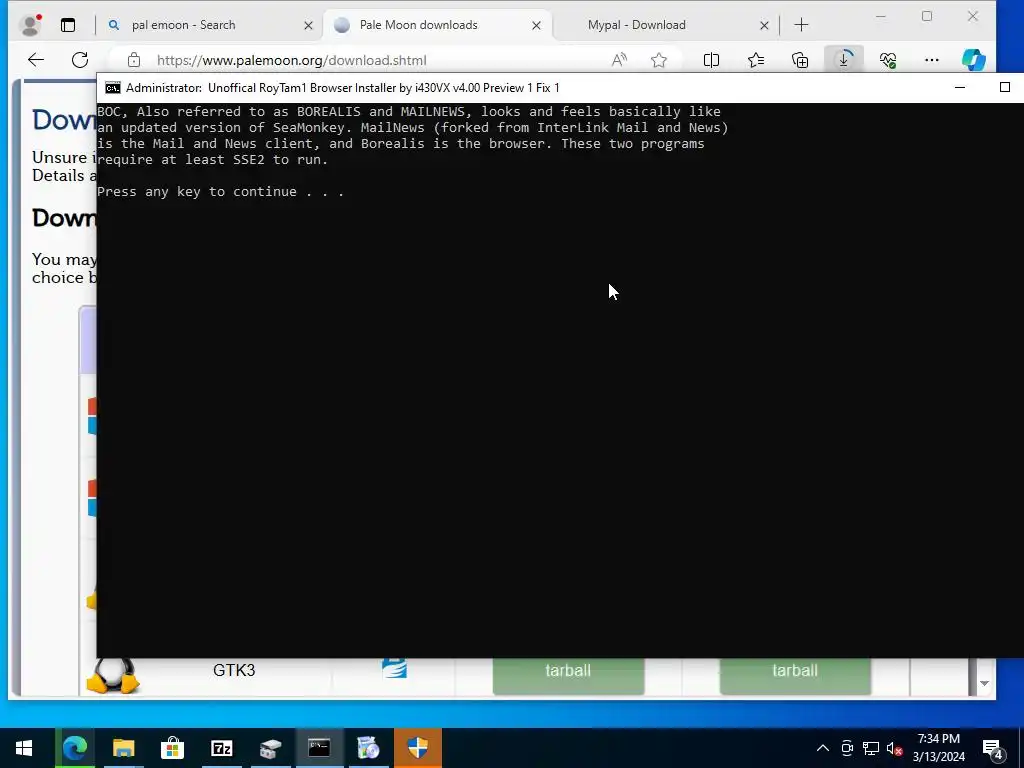The image size is (1024, 768).
Task: Click muted volume tray icon
Action: click(x=894, y=748)
